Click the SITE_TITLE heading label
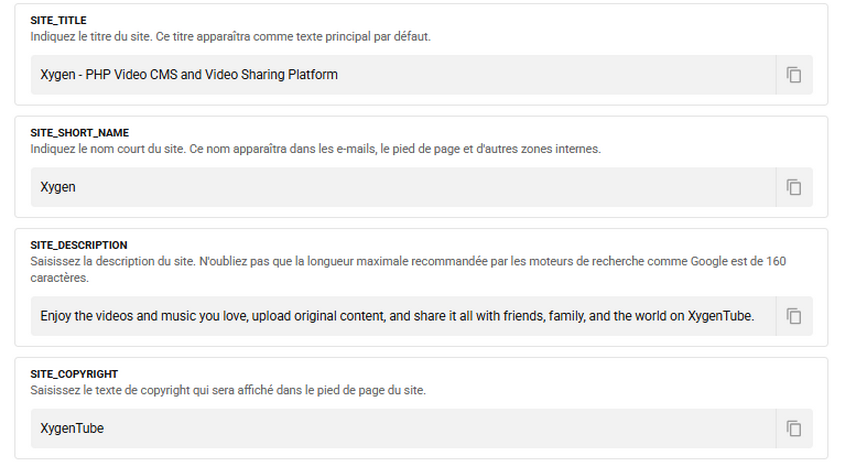This screenshot has width=846, height=465. pyautogui.click(x=59, y=21)
